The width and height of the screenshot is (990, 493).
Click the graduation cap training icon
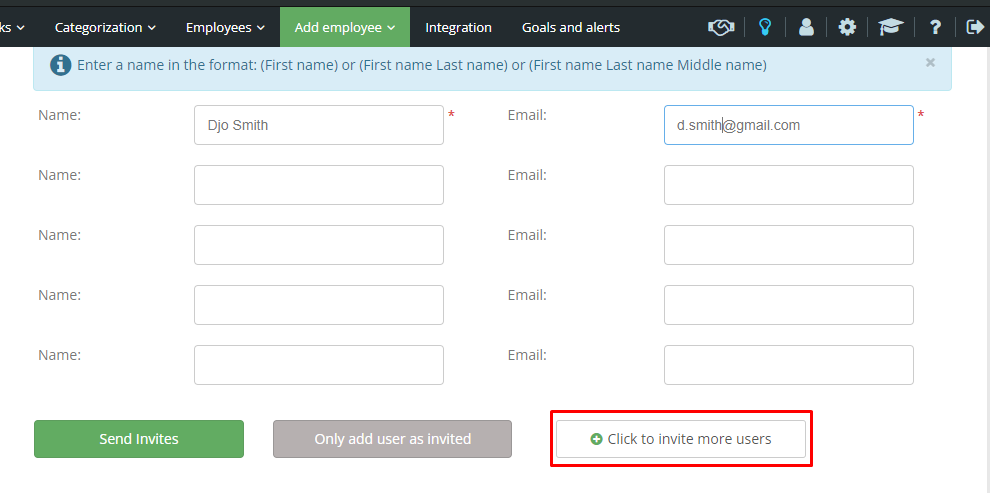coord(891,27)
